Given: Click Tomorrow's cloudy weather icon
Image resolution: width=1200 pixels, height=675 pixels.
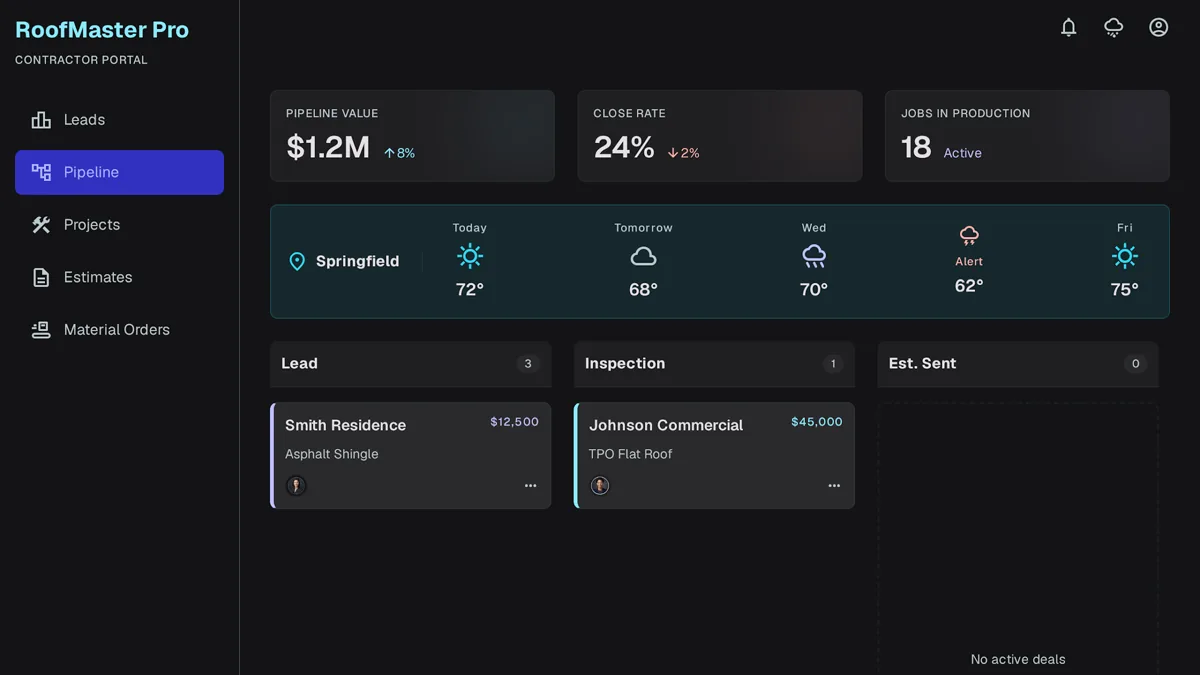Looking at the screenshot, I should click(x=644, y=257).
